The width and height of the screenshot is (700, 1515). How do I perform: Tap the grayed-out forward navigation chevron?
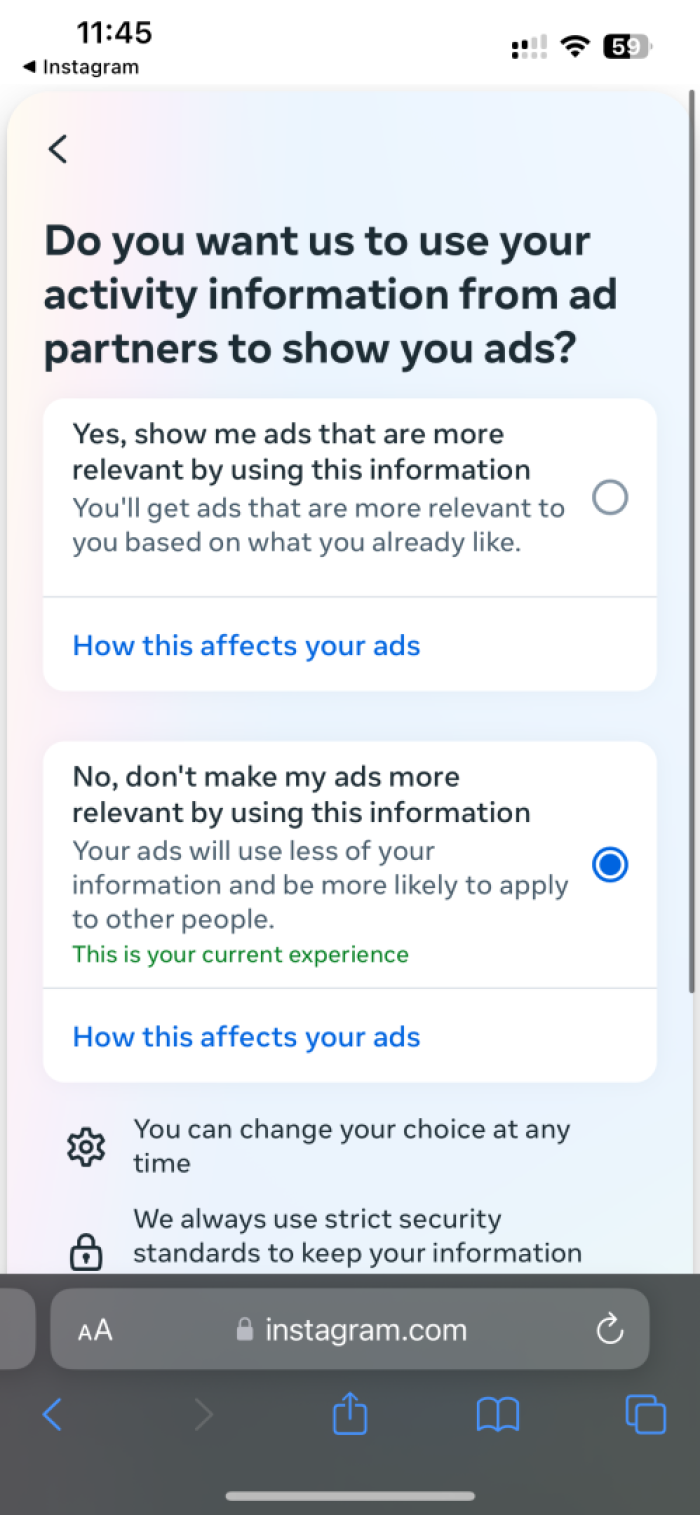[x=203, y=1414]
